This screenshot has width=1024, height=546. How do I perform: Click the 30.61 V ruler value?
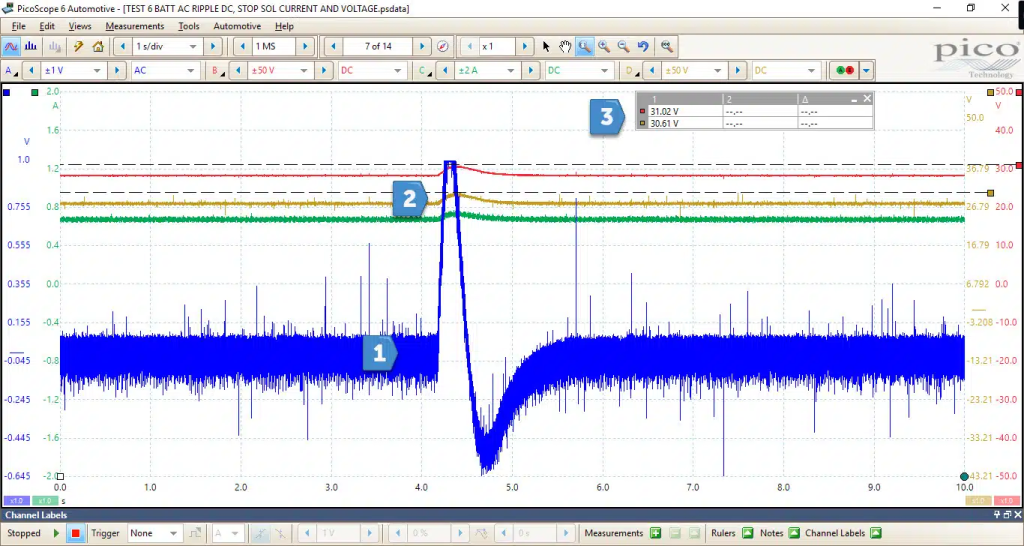[x=664, y=123]
